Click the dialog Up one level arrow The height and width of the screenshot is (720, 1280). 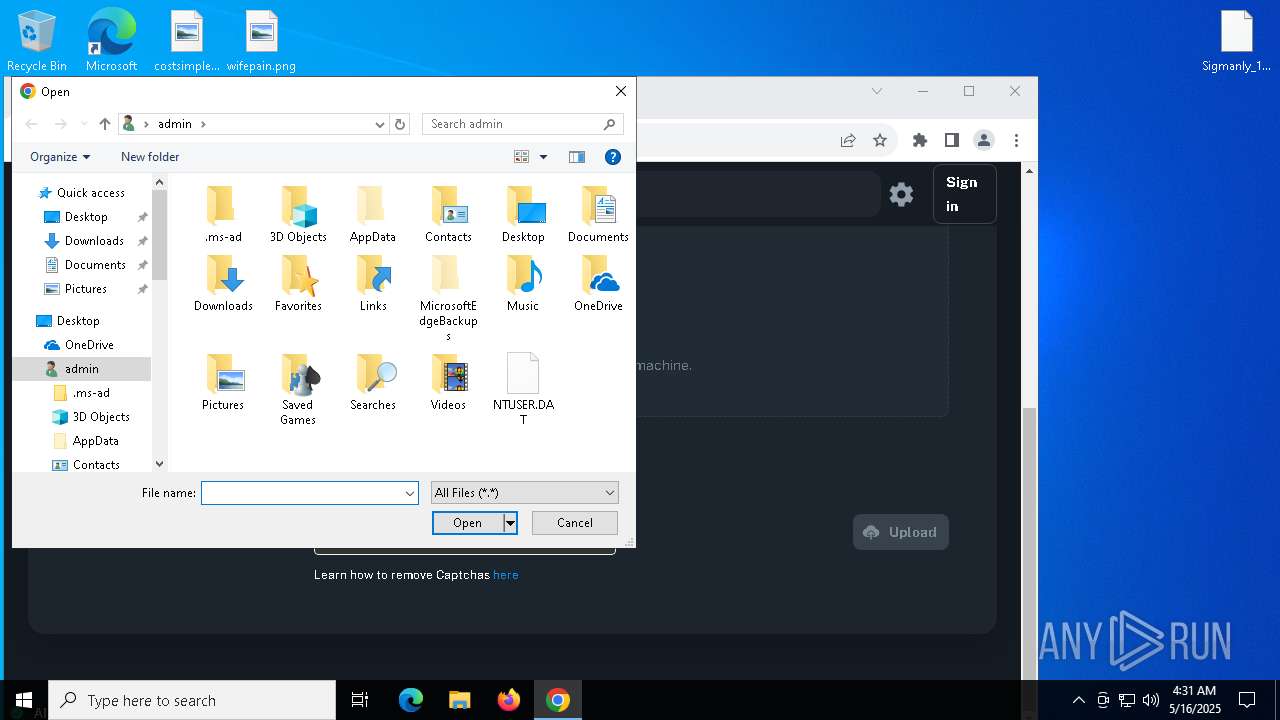[x=105, y=124]
